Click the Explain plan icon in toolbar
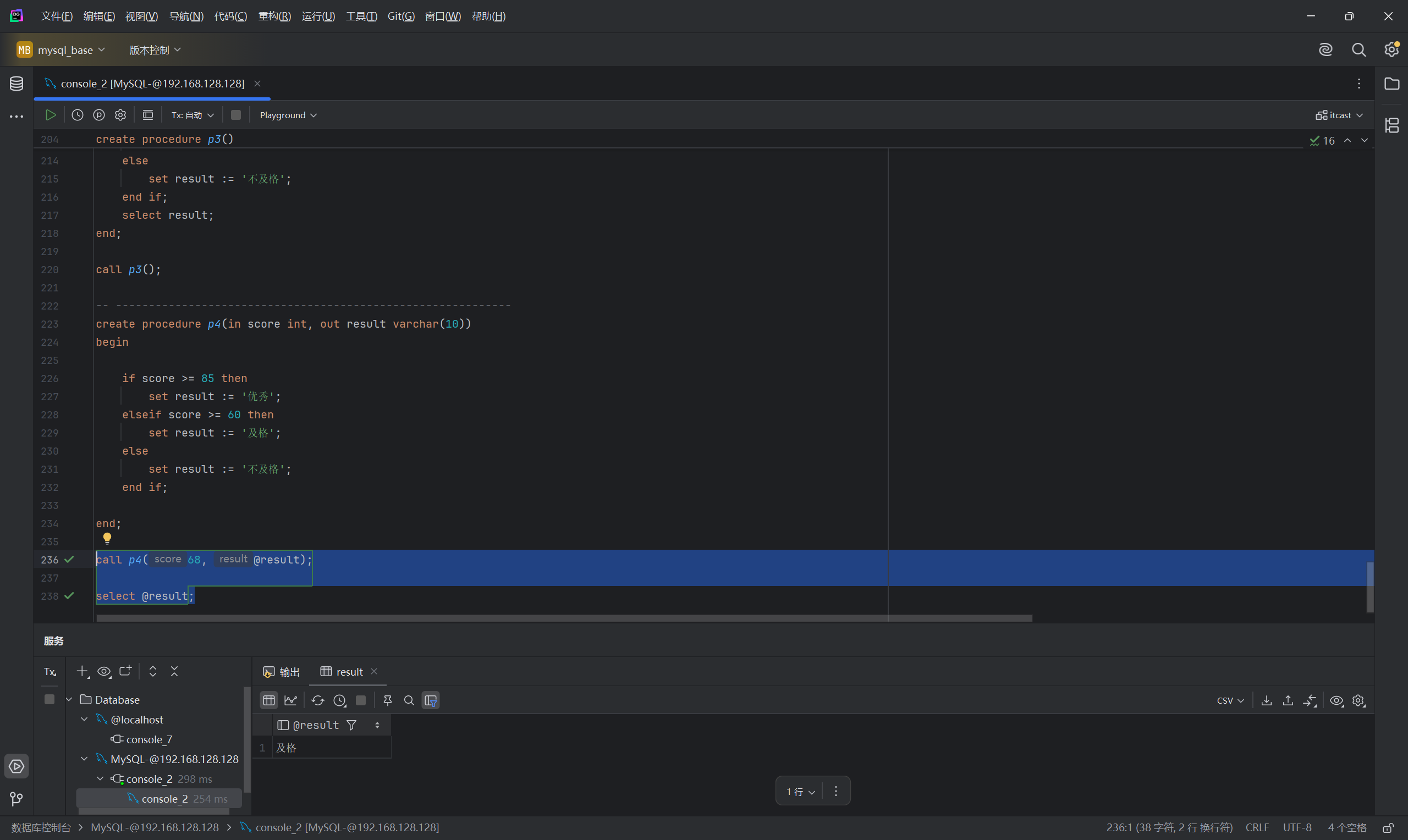1408x840 pixels. coord(99,115)
